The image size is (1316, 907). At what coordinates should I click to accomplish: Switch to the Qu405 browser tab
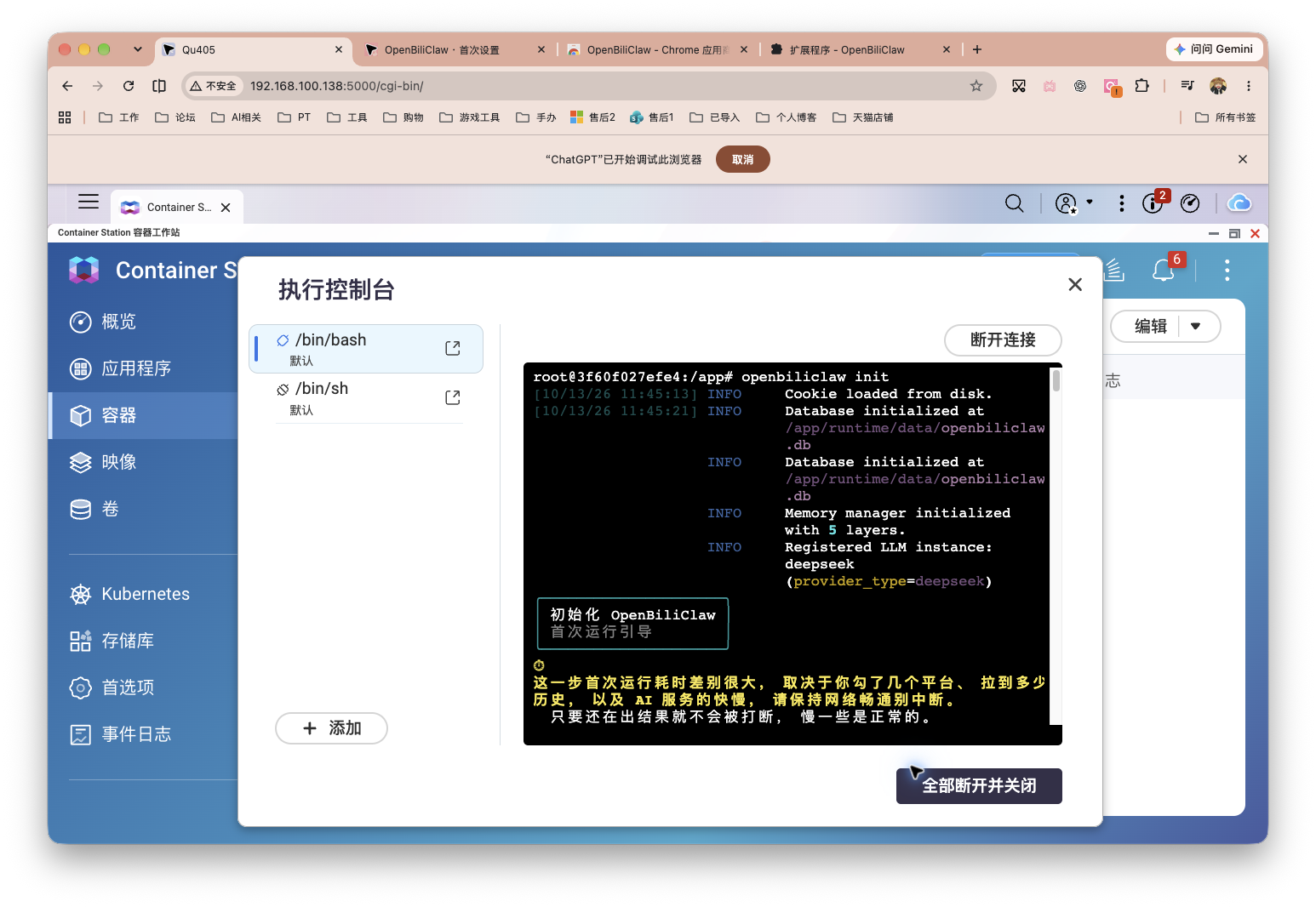253,49
